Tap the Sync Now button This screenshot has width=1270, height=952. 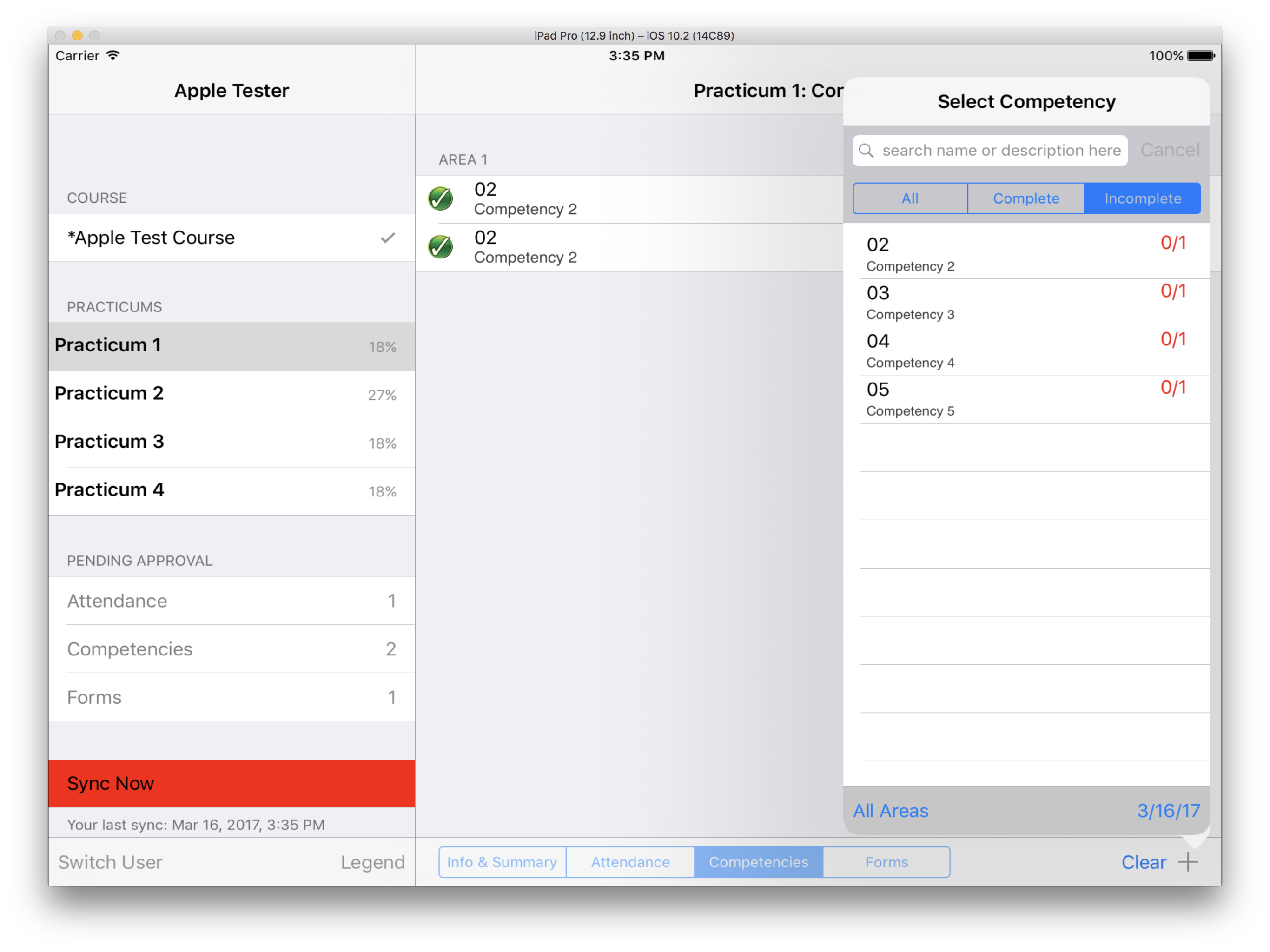232,784
